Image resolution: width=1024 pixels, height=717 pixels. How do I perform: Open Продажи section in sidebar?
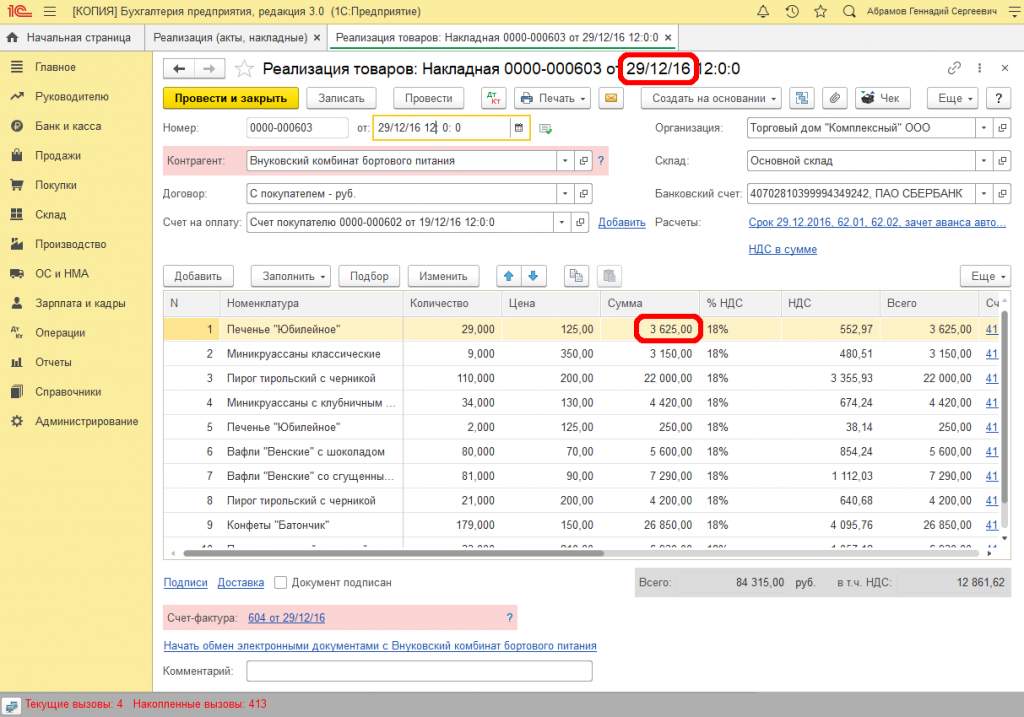pyautogui.click(x=57, y=156)
